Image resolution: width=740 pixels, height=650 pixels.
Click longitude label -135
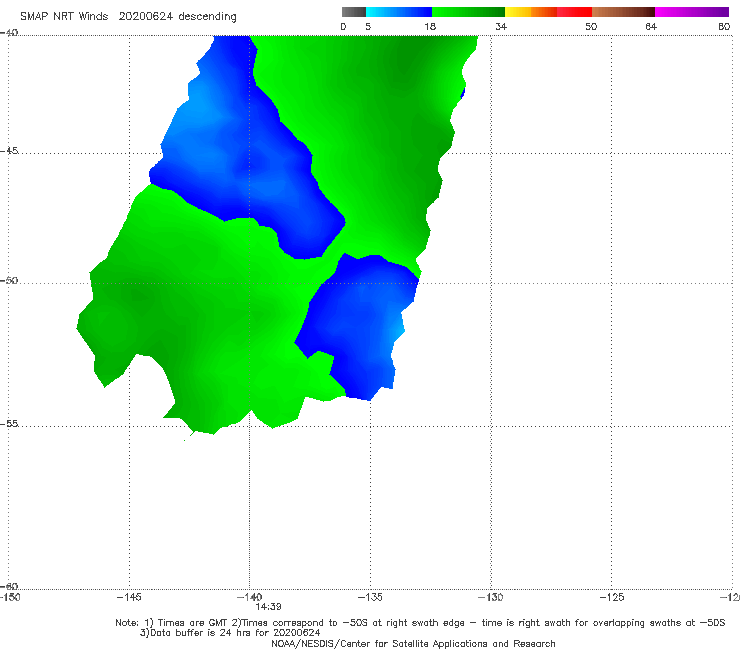pos(370,598)
